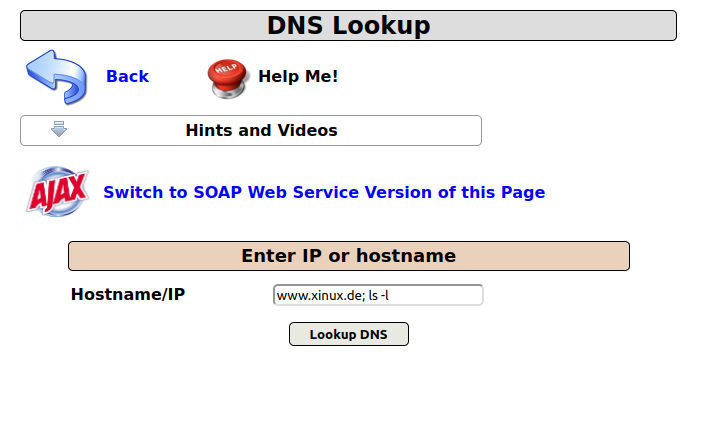This screenshot has height=434, width=702.
Task: Click the word 'Lookup' in the page title
Action: [382, 26]
